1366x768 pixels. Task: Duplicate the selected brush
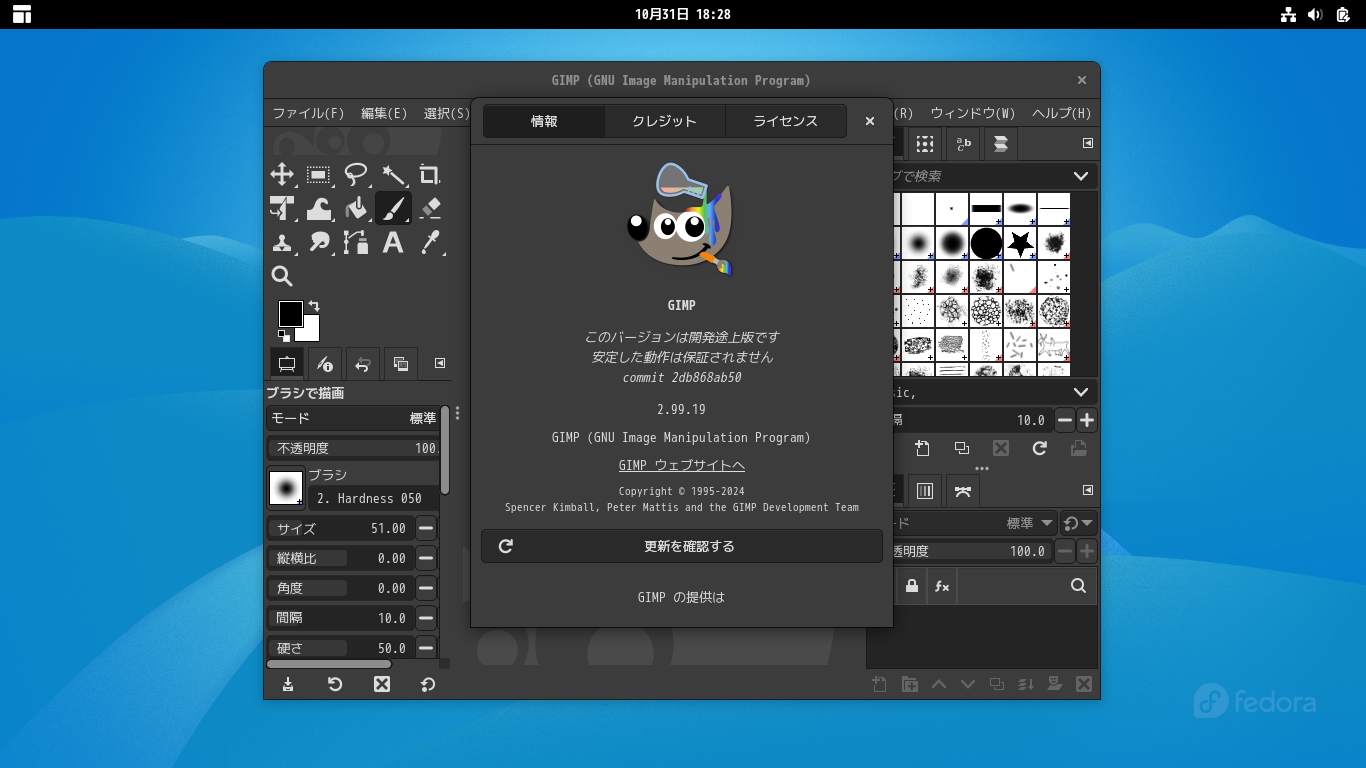(x=962, y=448)
